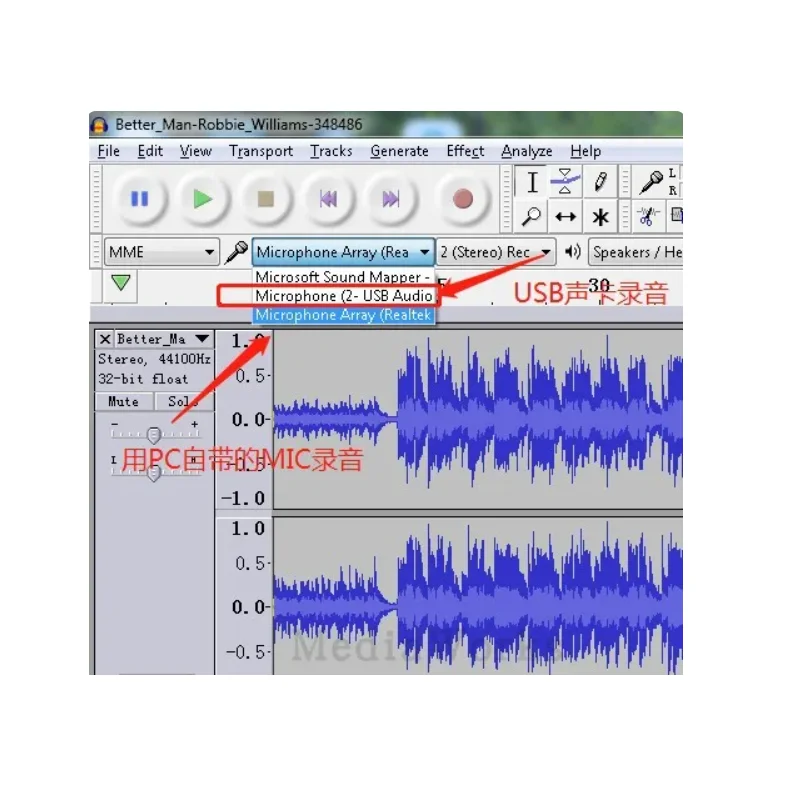
Task: Click the Trim audio scissors icon
Action: click(648, 216)
